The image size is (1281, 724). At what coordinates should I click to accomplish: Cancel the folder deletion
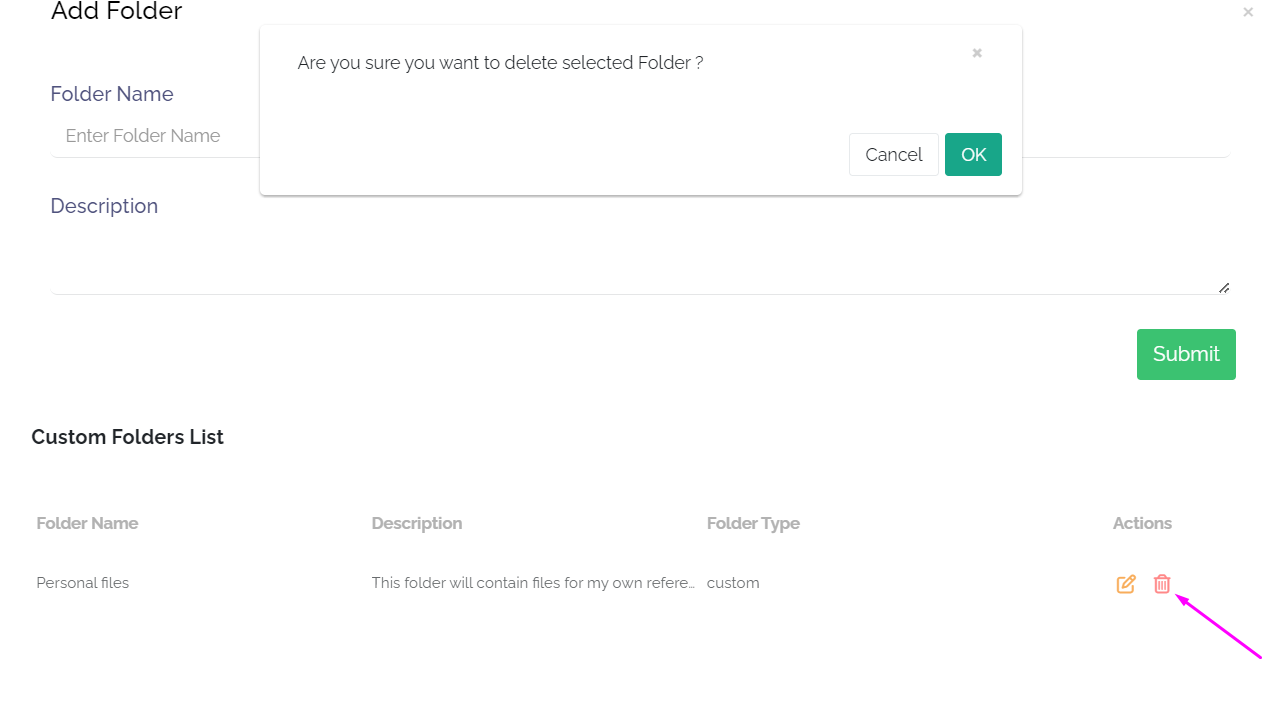893,155
